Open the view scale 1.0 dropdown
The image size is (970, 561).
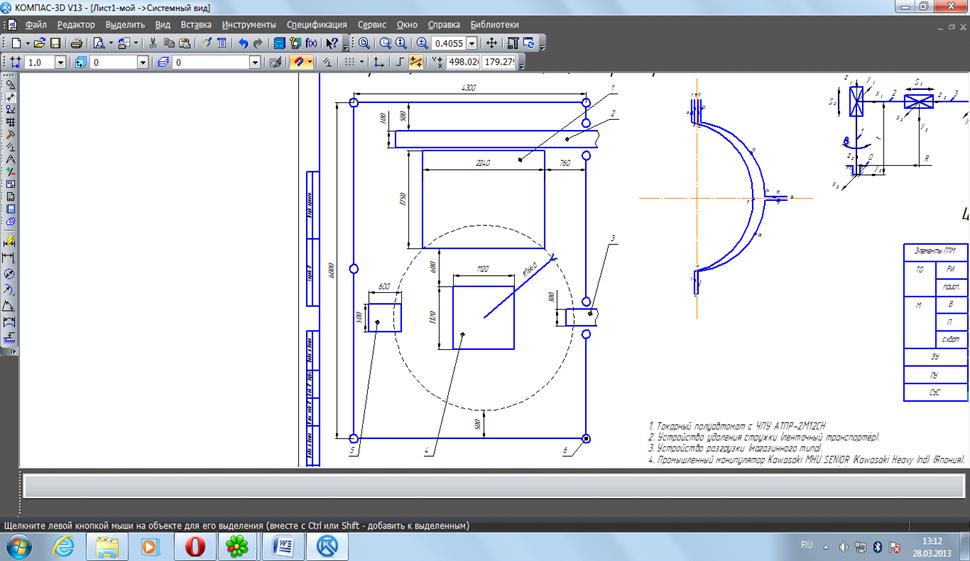[60, 62]
